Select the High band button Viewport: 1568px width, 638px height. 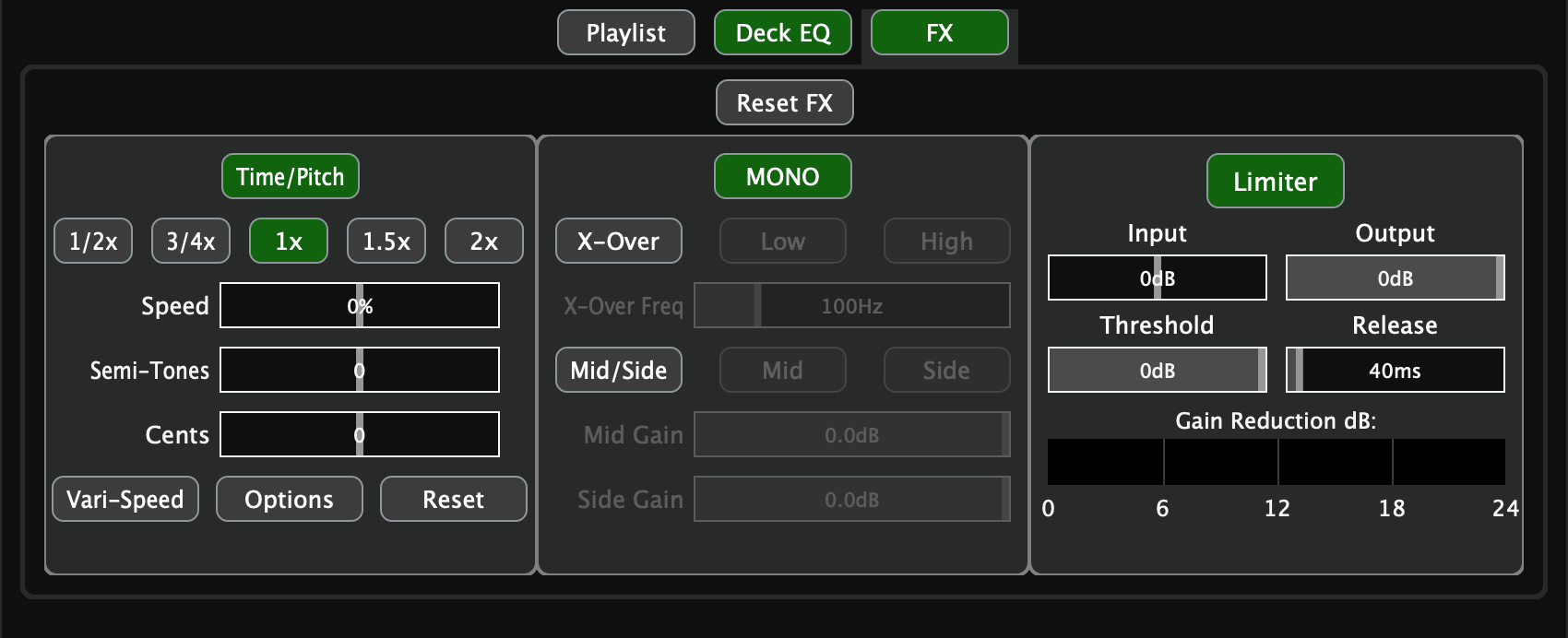click(947, 241)
